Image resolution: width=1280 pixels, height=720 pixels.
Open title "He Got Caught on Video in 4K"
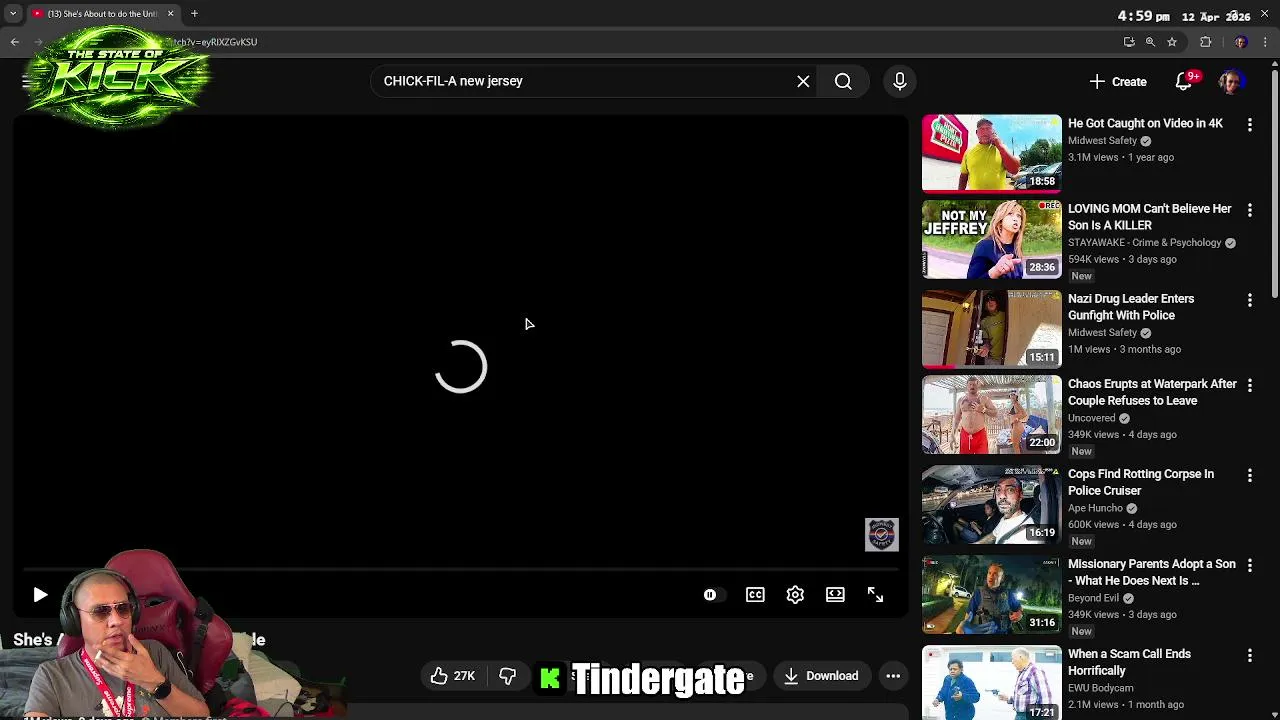(x=1145, y=123)
